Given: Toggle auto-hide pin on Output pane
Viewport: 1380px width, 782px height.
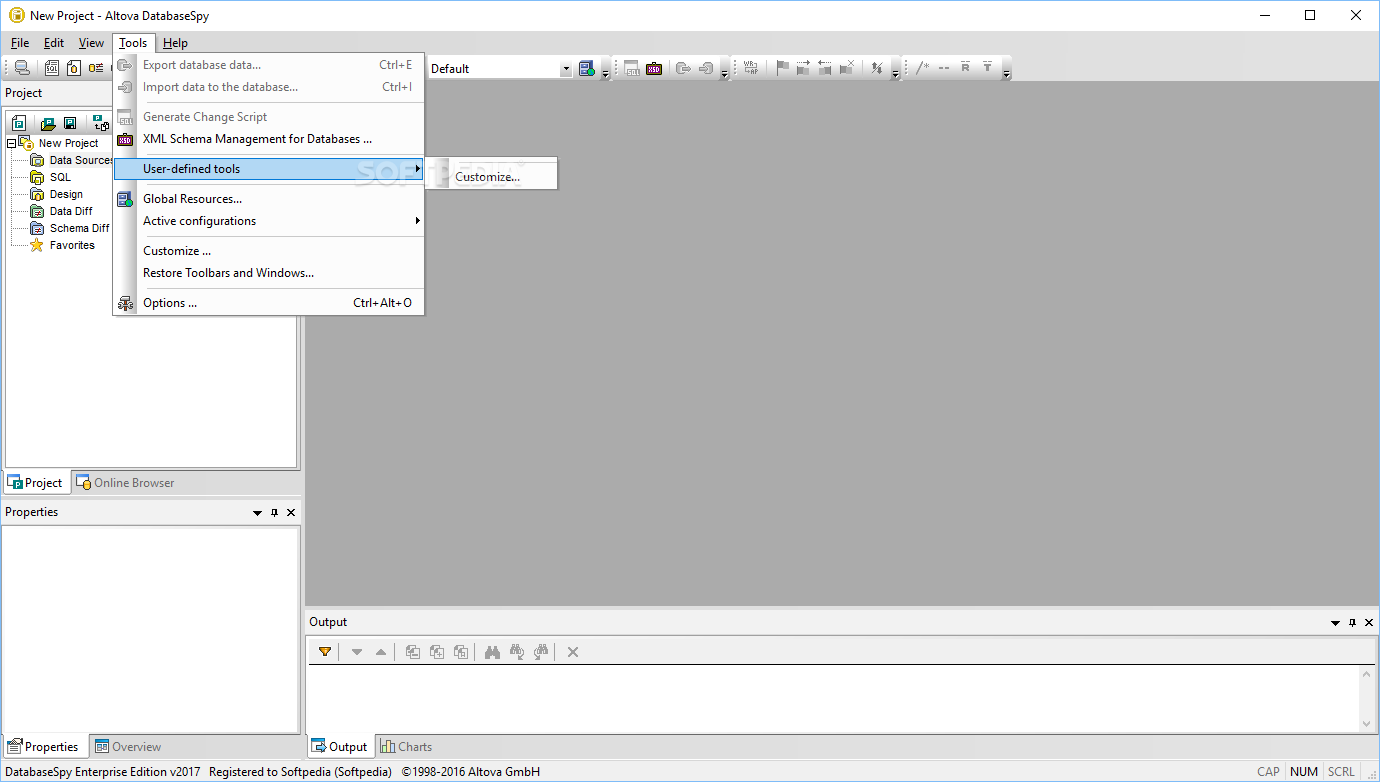Looking at the screenshot, I should pyautogui.click(x=1353, y=623).
